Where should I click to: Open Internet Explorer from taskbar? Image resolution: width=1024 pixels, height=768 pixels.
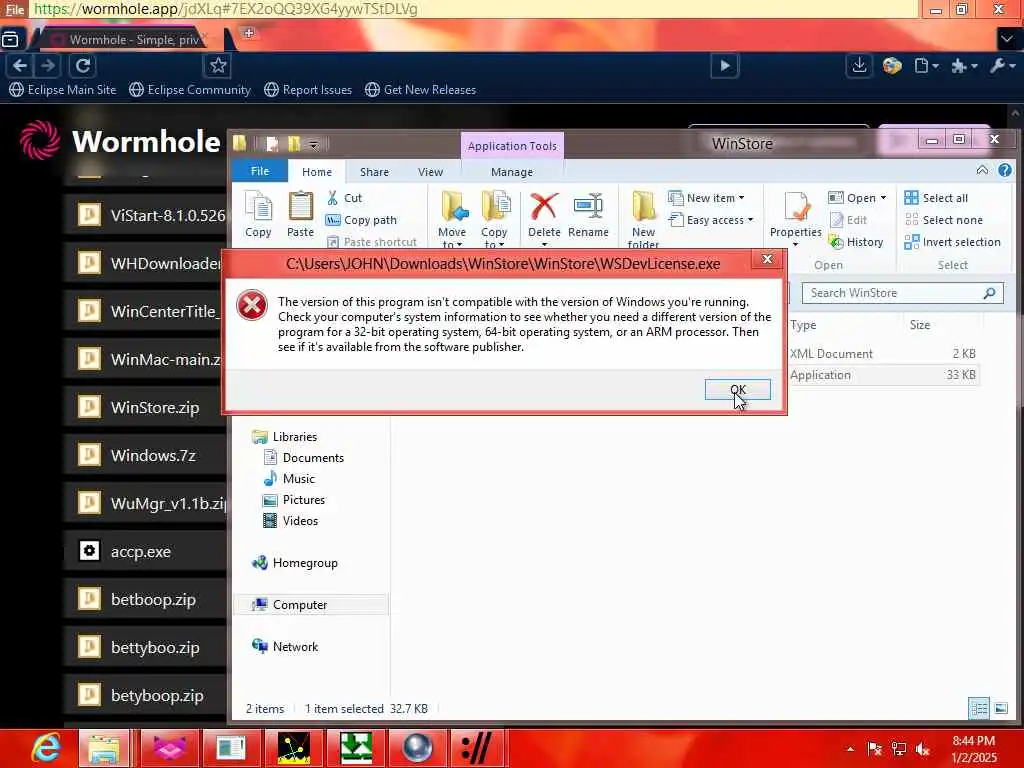pos(45,748)
